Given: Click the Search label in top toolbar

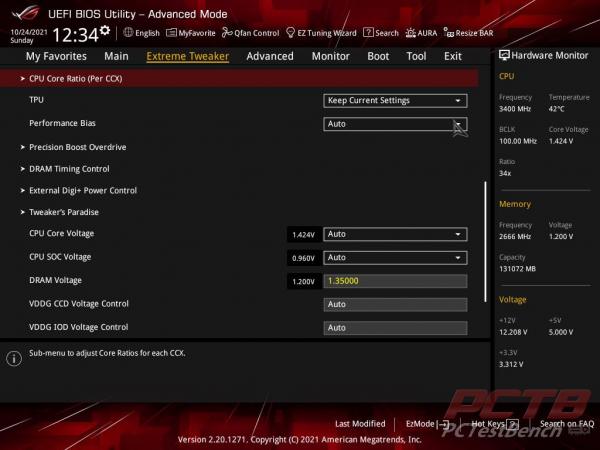Looking at the screenshot, I should (x=387, y=33).
